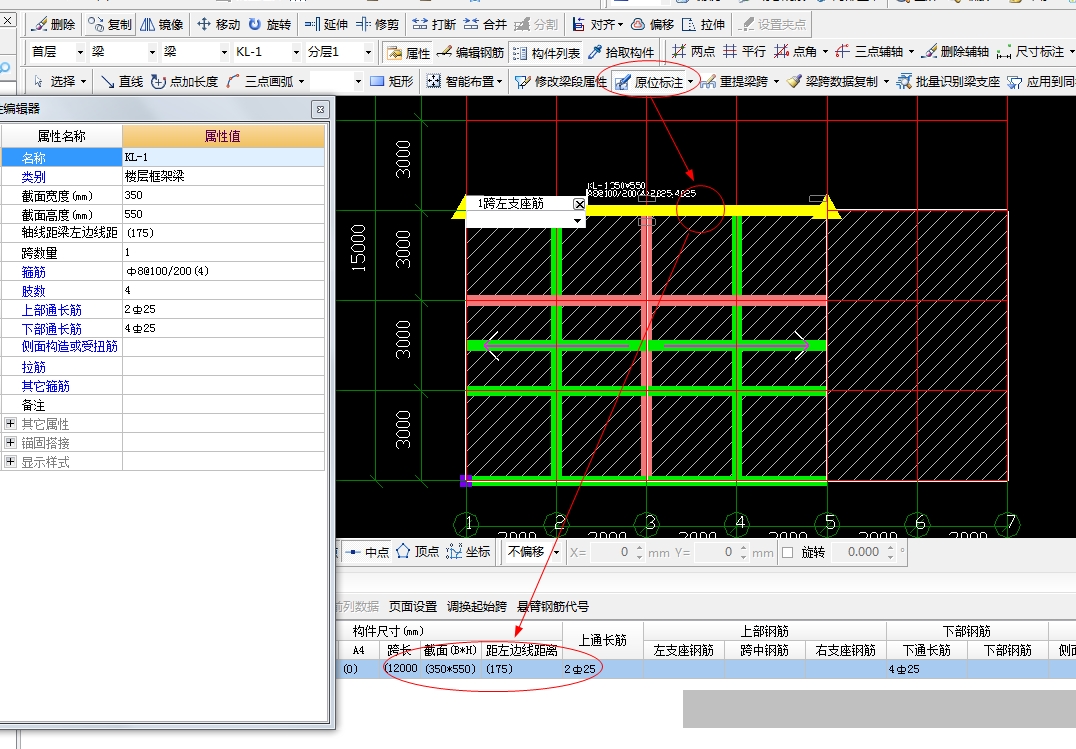Expand the 其它属性 group
Screen dimensions: 1076x749
(x=10, y=424)
